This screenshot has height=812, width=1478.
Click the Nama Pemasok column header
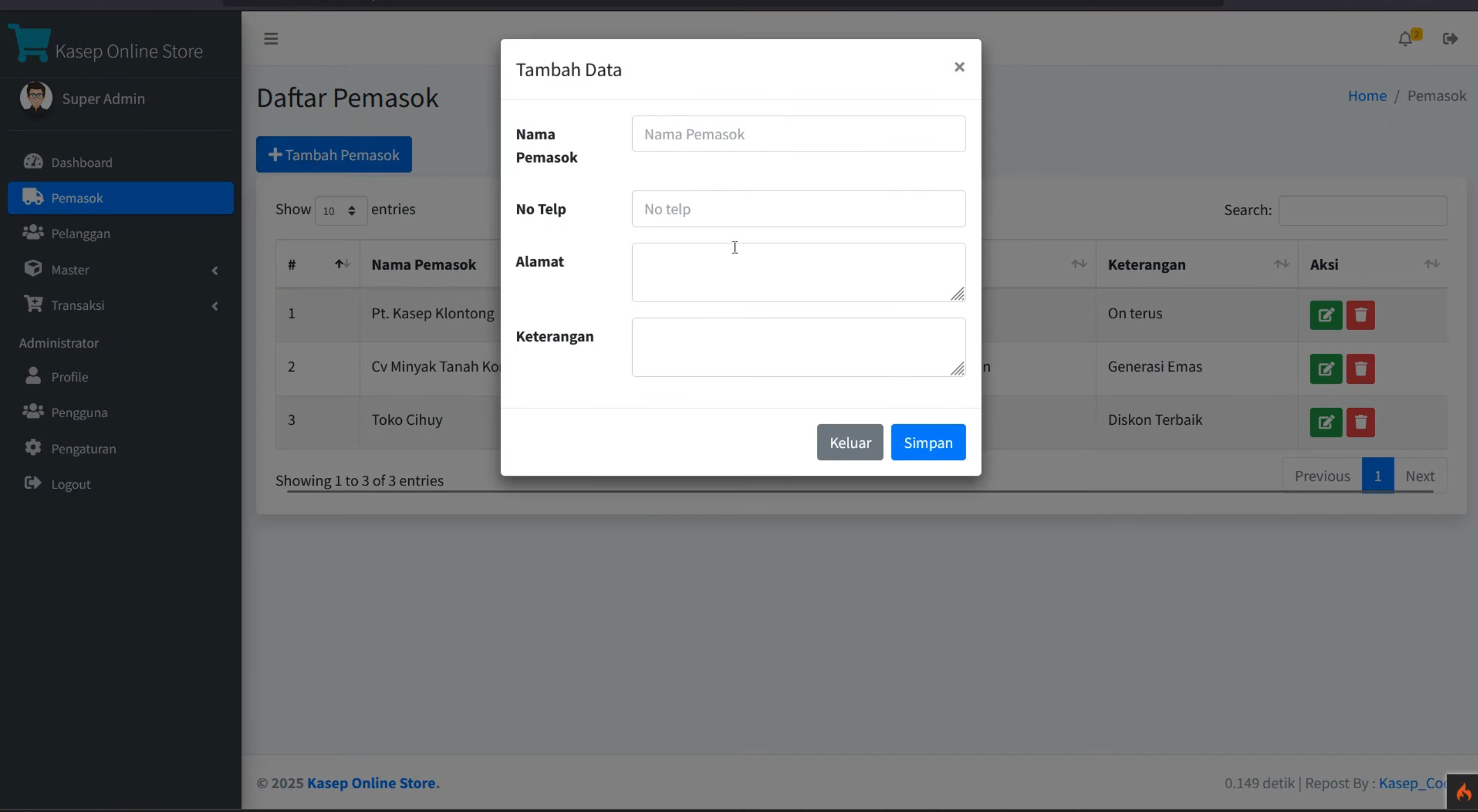(423, 264)
